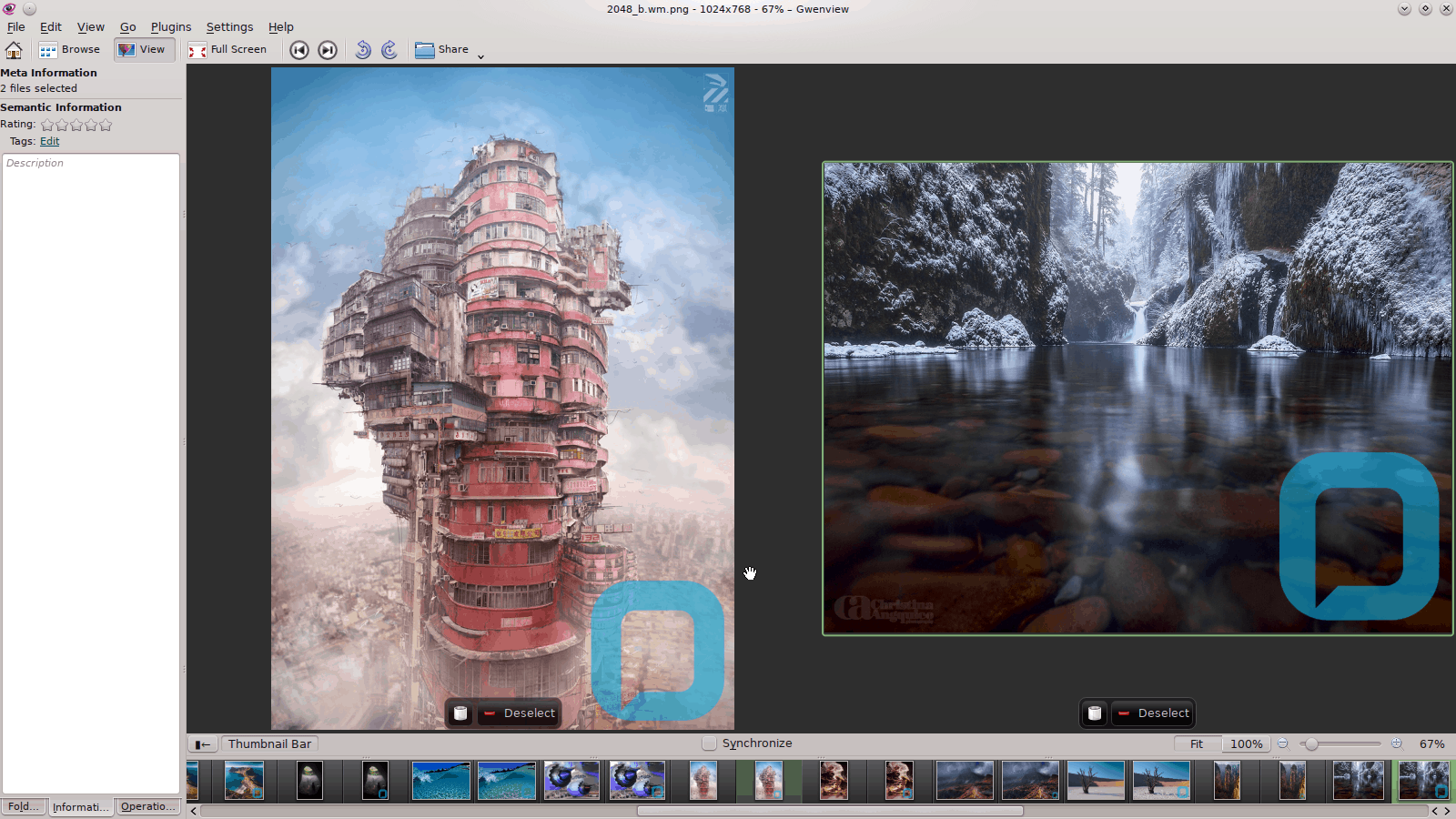
Task: Select the green-highlighted tower thumbnail
Action: coord(768,781)
